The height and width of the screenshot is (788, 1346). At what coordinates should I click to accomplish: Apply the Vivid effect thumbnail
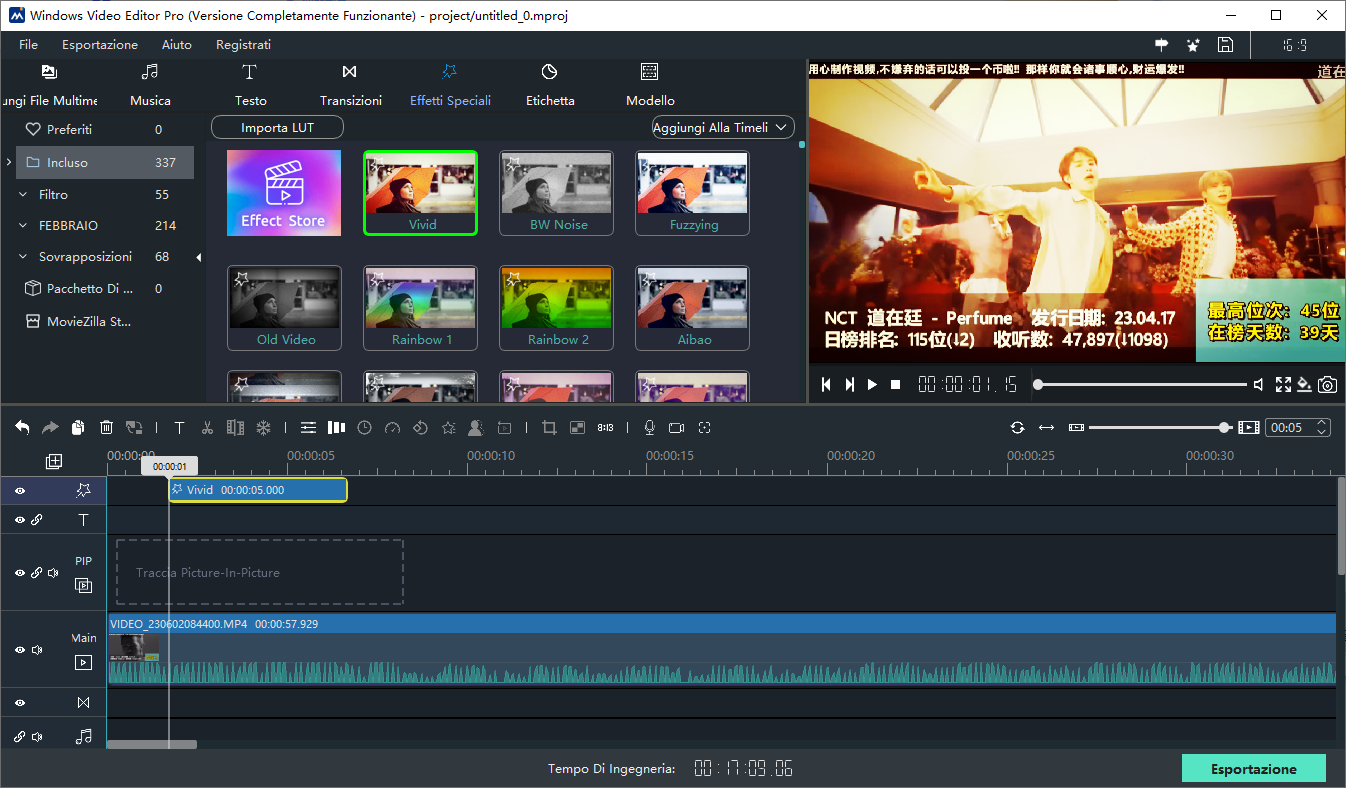[420, 192]
